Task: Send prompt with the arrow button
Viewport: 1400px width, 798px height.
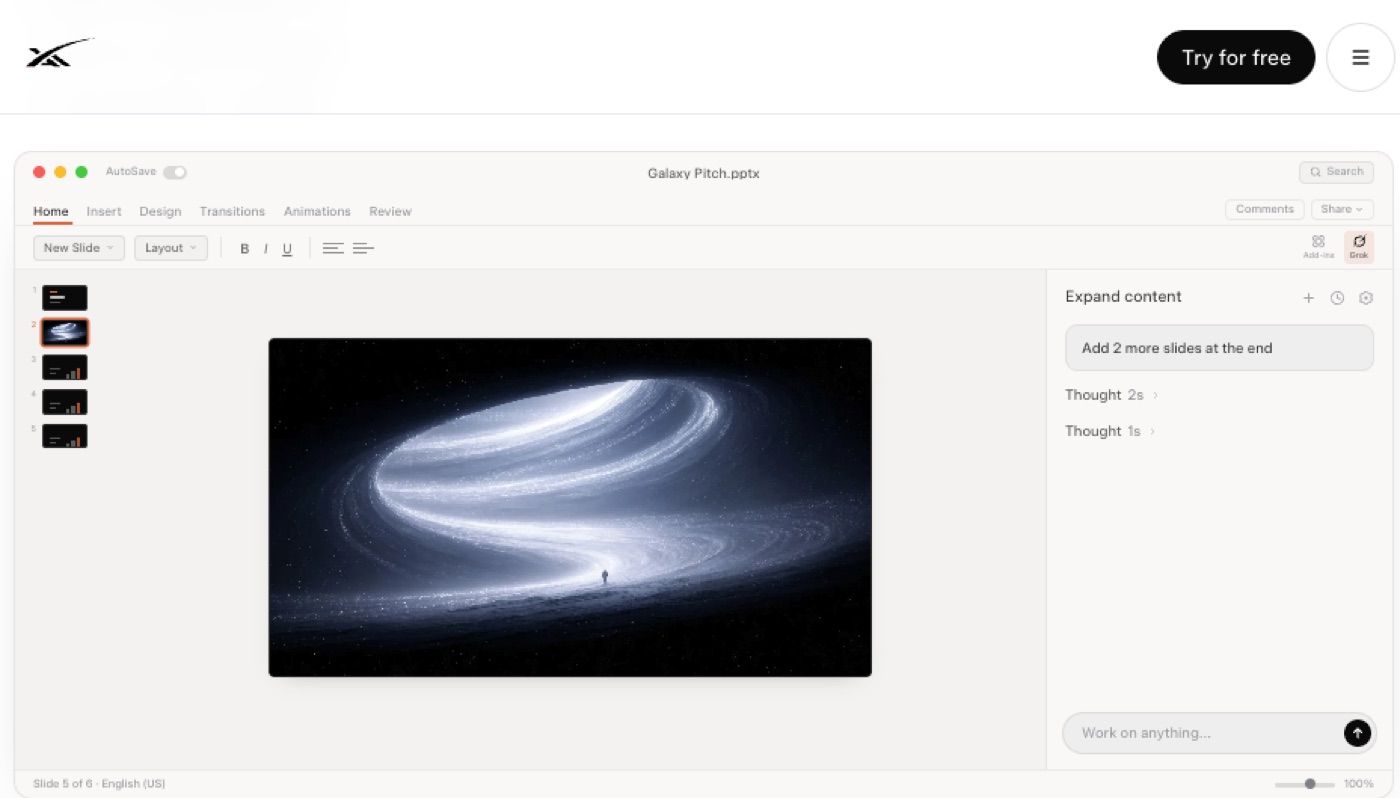Action: 1357,733
